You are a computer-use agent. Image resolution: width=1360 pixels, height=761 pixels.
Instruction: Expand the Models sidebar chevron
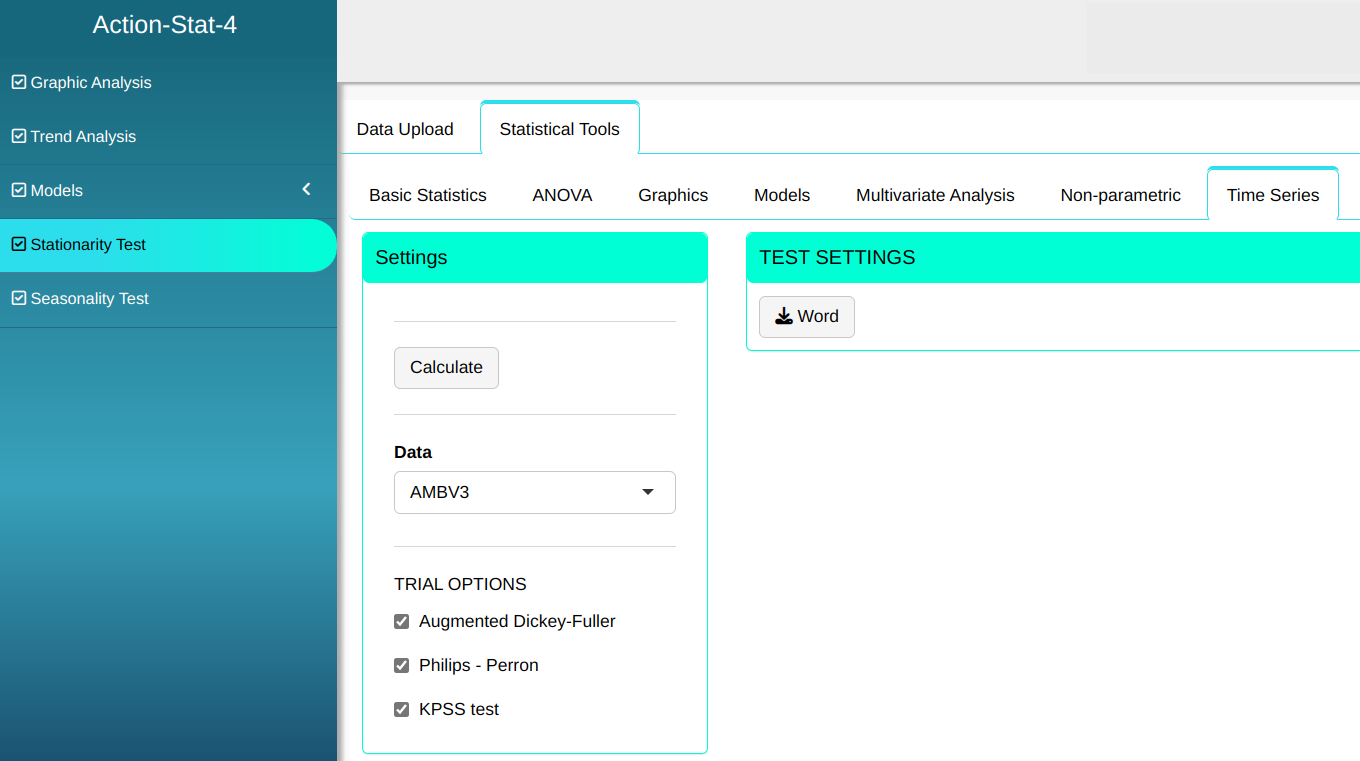click(x=306, y=189)
